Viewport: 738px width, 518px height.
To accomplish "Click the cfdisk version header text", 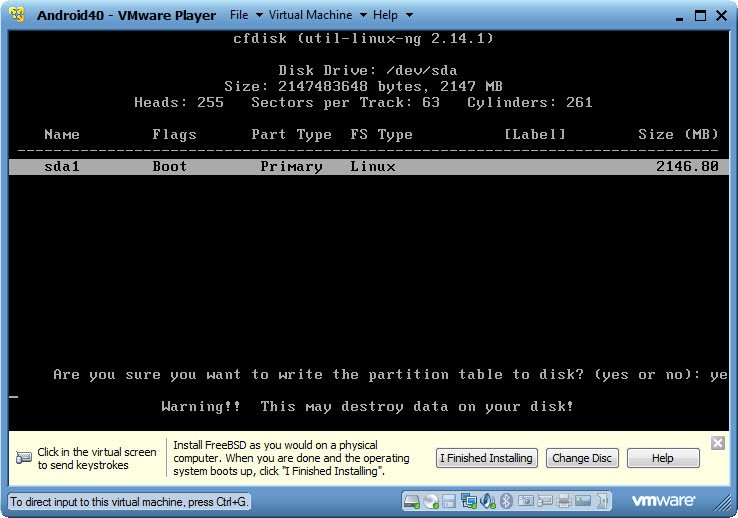I will pyautogui.click(x=363, y=39).
